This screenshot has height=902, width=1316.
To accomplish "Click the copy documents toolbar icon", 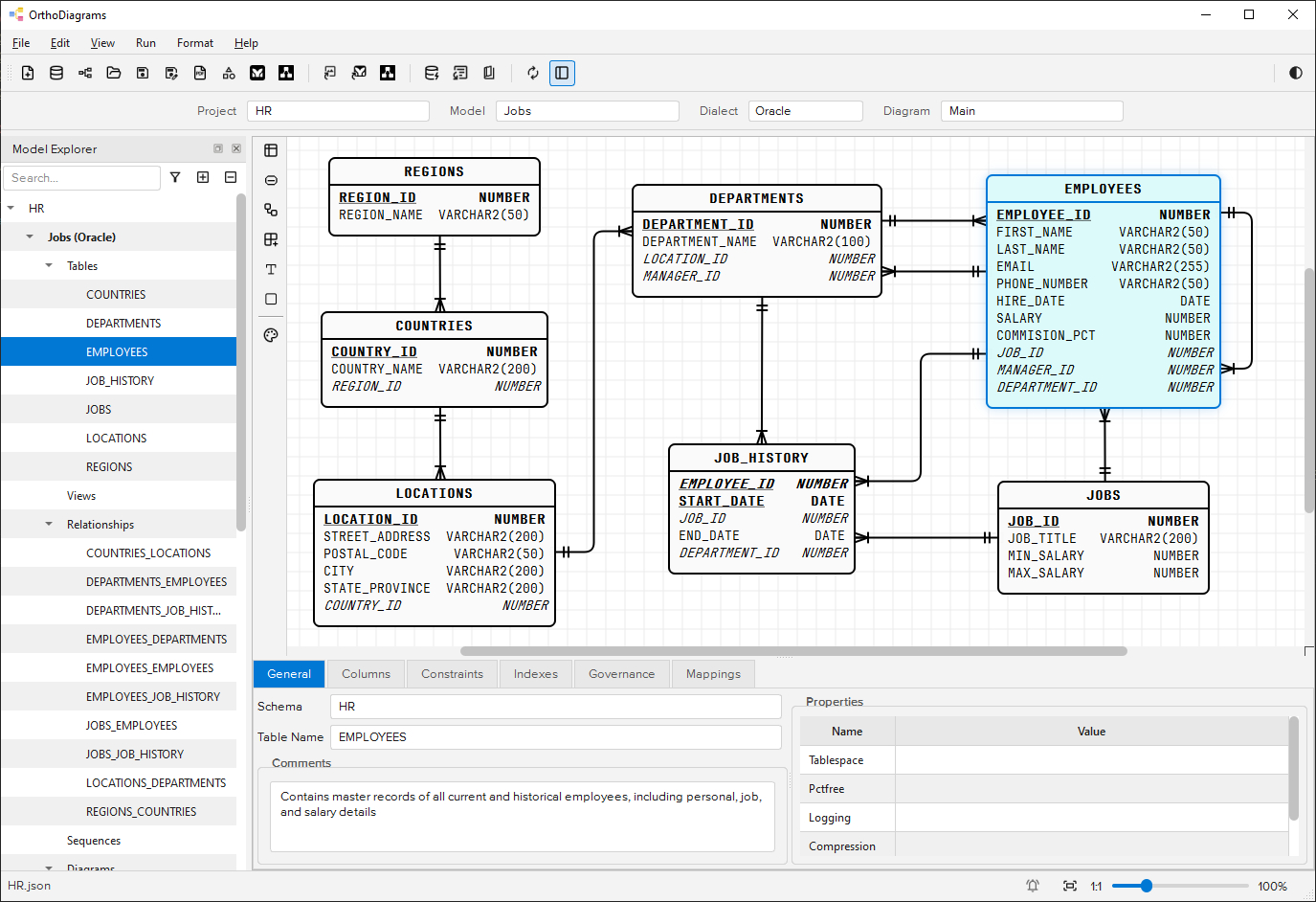I will (x=489, y=73).
